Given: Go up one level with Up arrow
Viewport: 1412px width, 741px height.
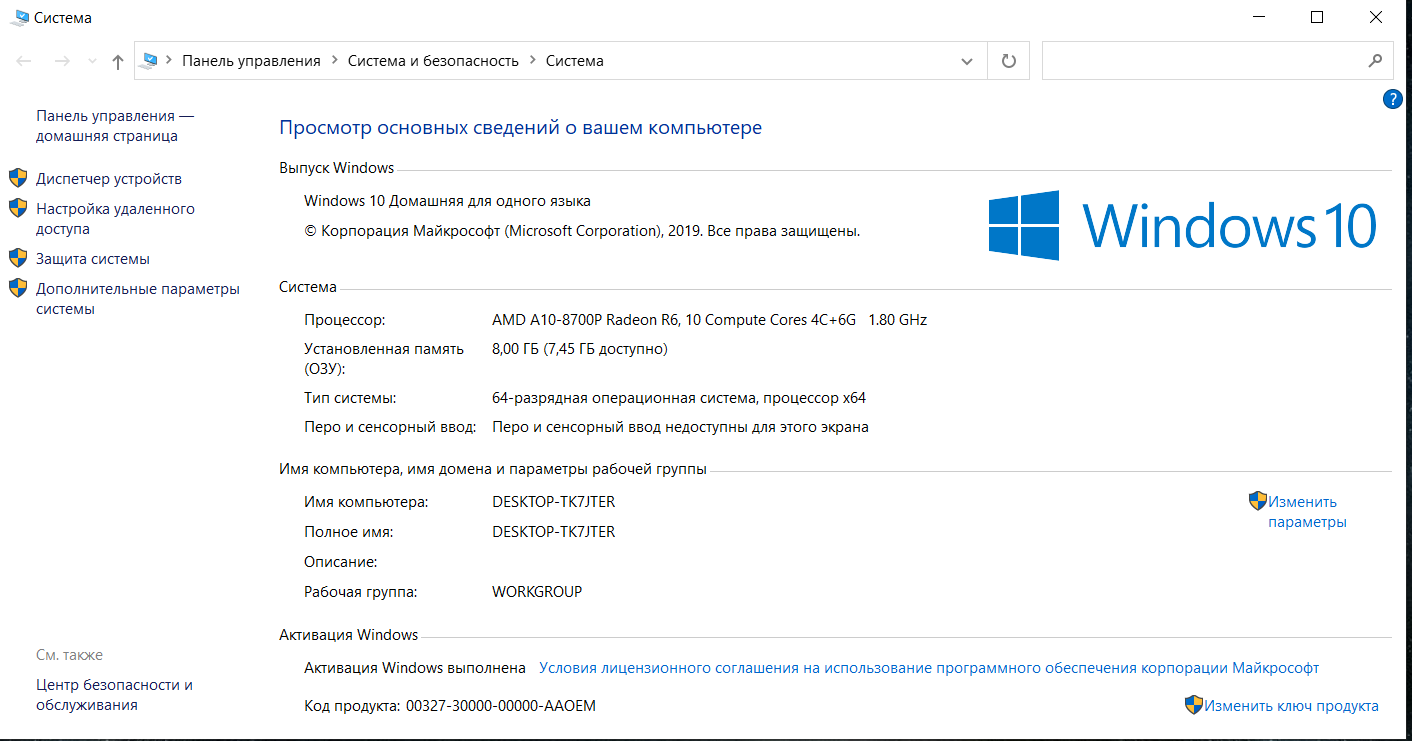Looking at the screenshot, I should pos(118,62).
